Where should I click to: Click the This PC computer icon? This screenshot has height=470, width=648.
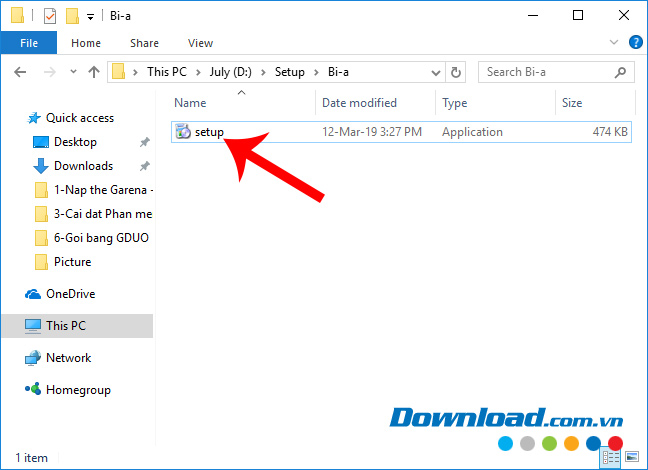click(33, 326)
